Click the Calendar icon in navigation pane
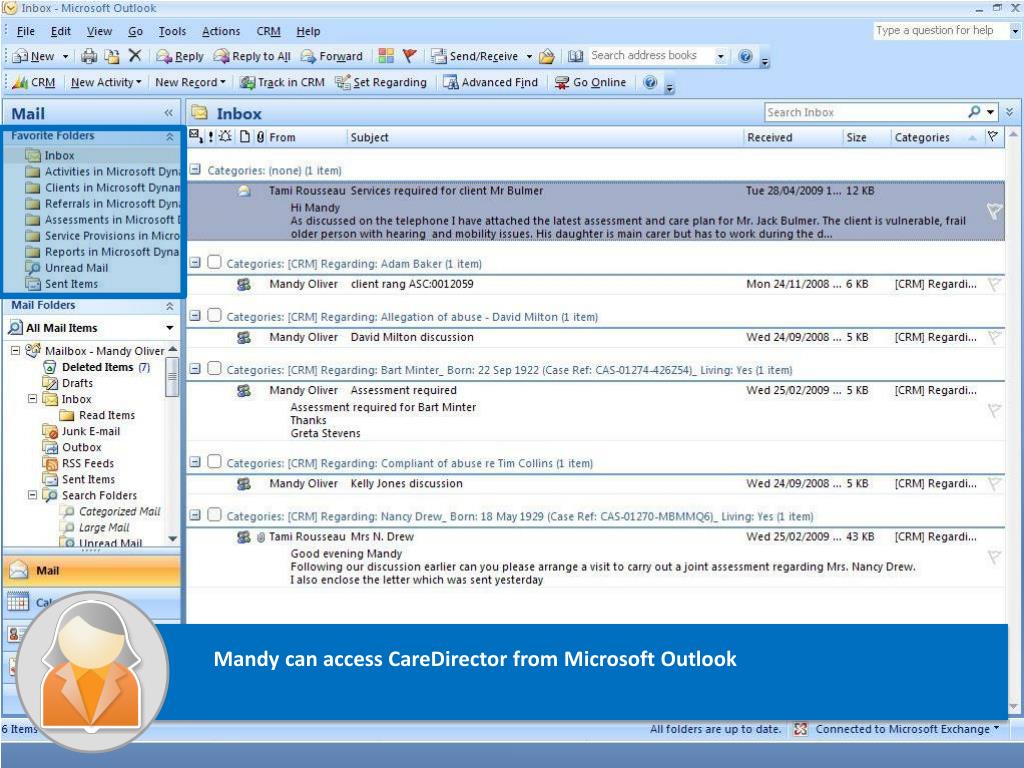 [18, 601]
